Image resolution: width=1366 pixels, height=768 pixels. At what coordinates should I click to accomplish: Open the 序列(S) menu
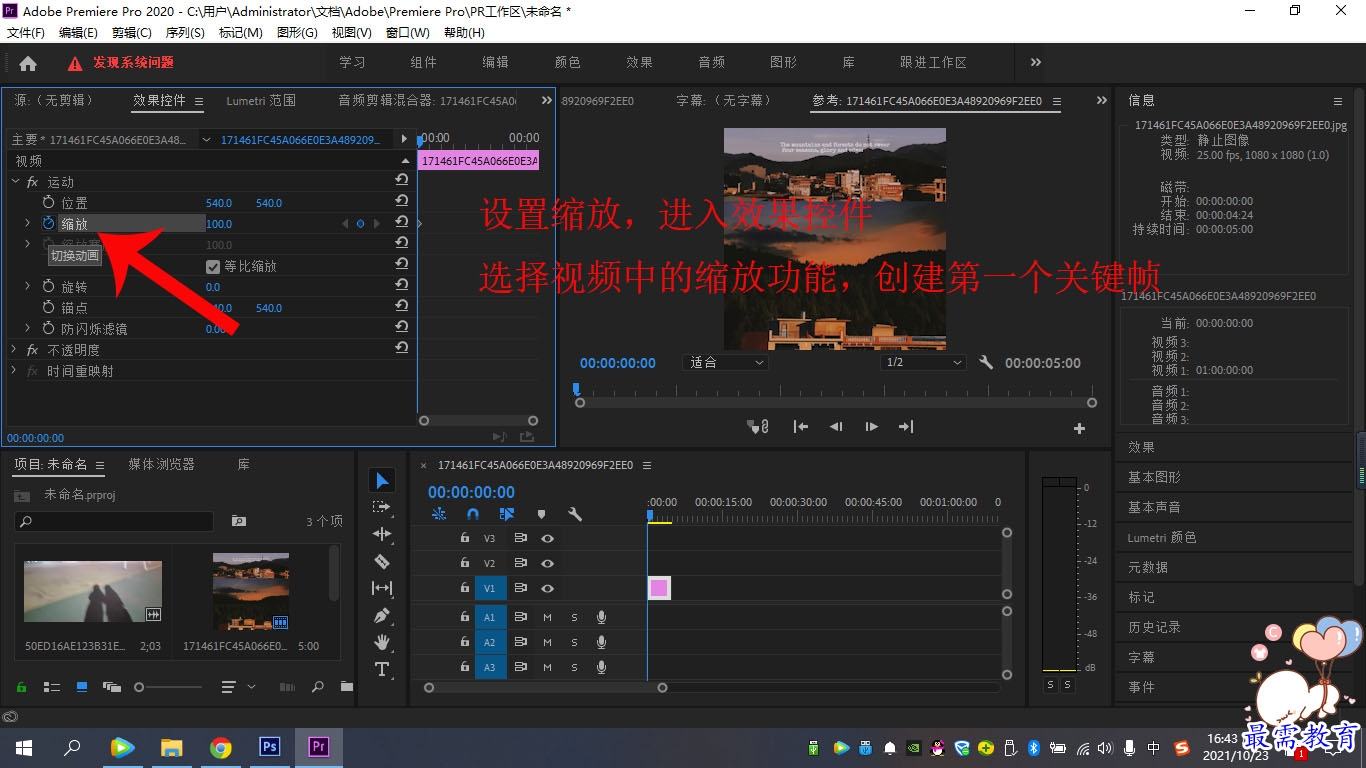click(x=185, y=32)
